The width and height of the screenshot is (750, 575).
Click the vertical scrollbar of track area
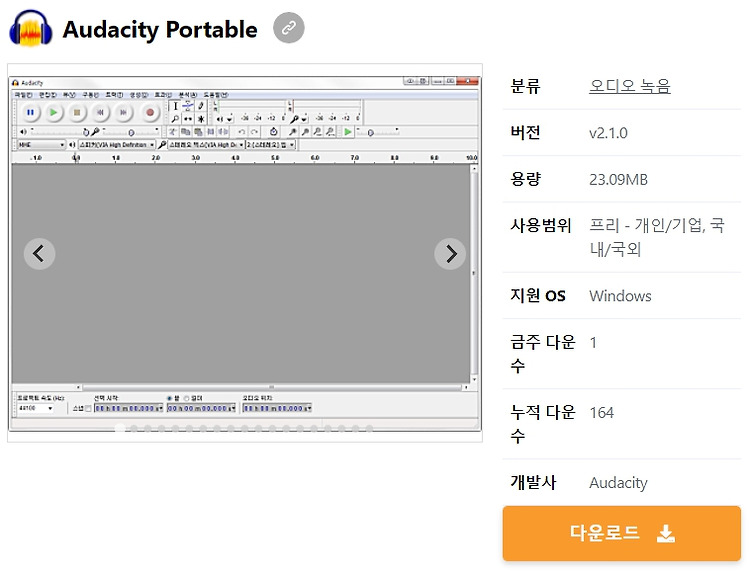(474, 274)
